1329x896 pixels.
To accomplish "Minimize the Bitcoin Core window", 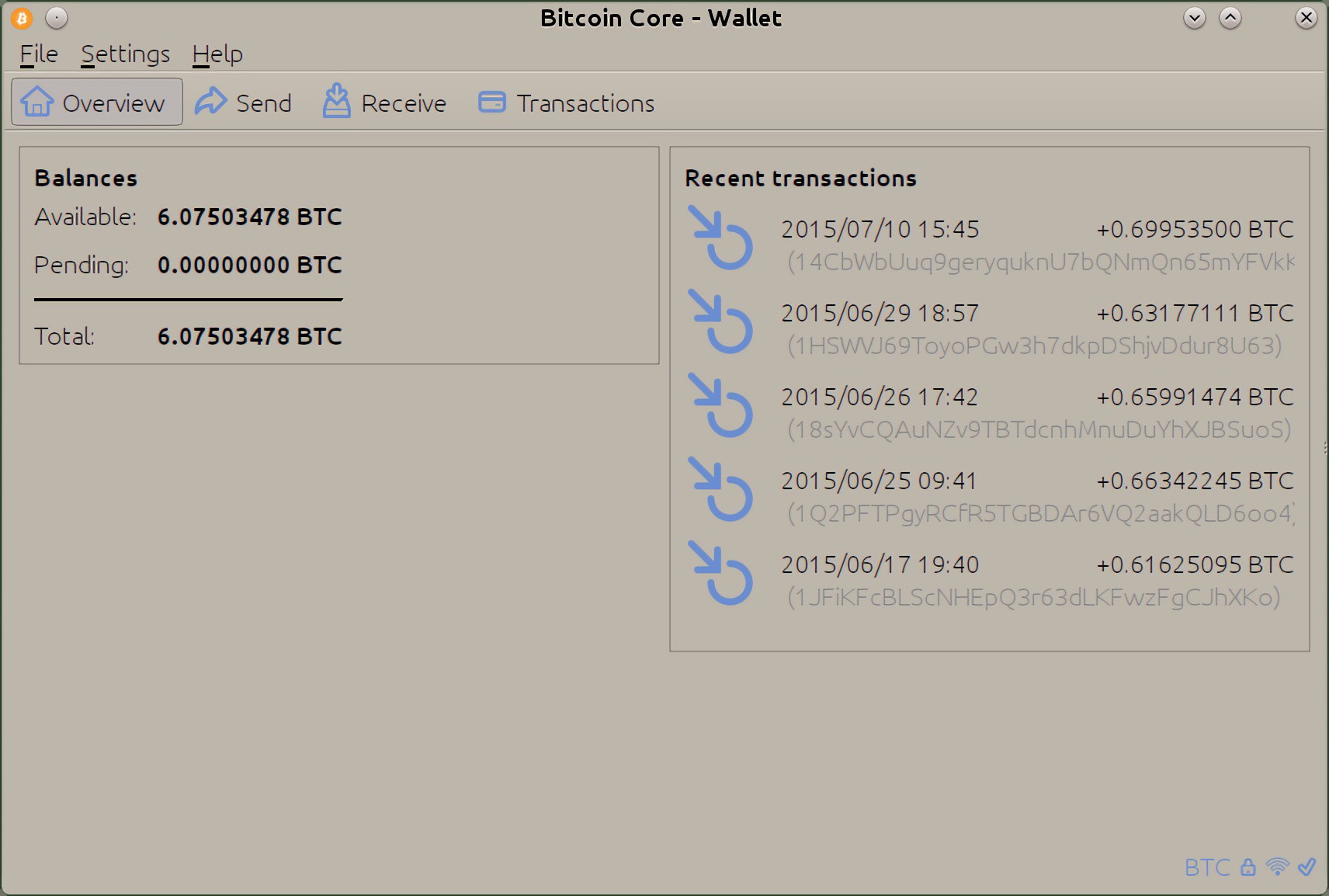I will (x=1195, y=18).
